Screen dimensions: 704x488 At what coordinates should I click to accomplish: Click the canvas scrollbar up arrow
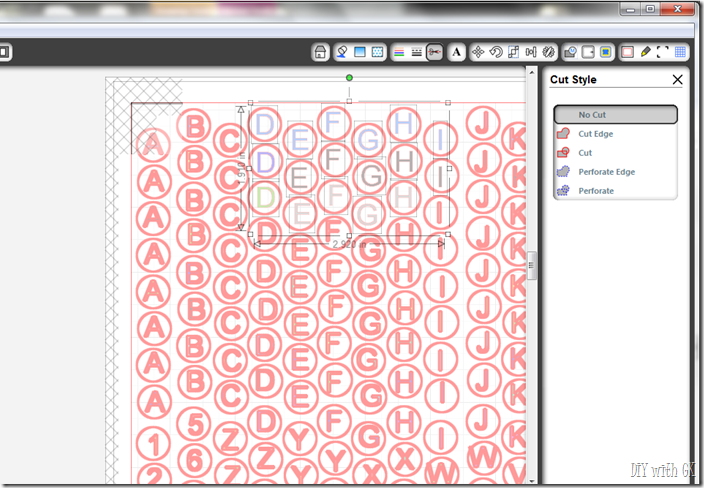tap(532, 72)
